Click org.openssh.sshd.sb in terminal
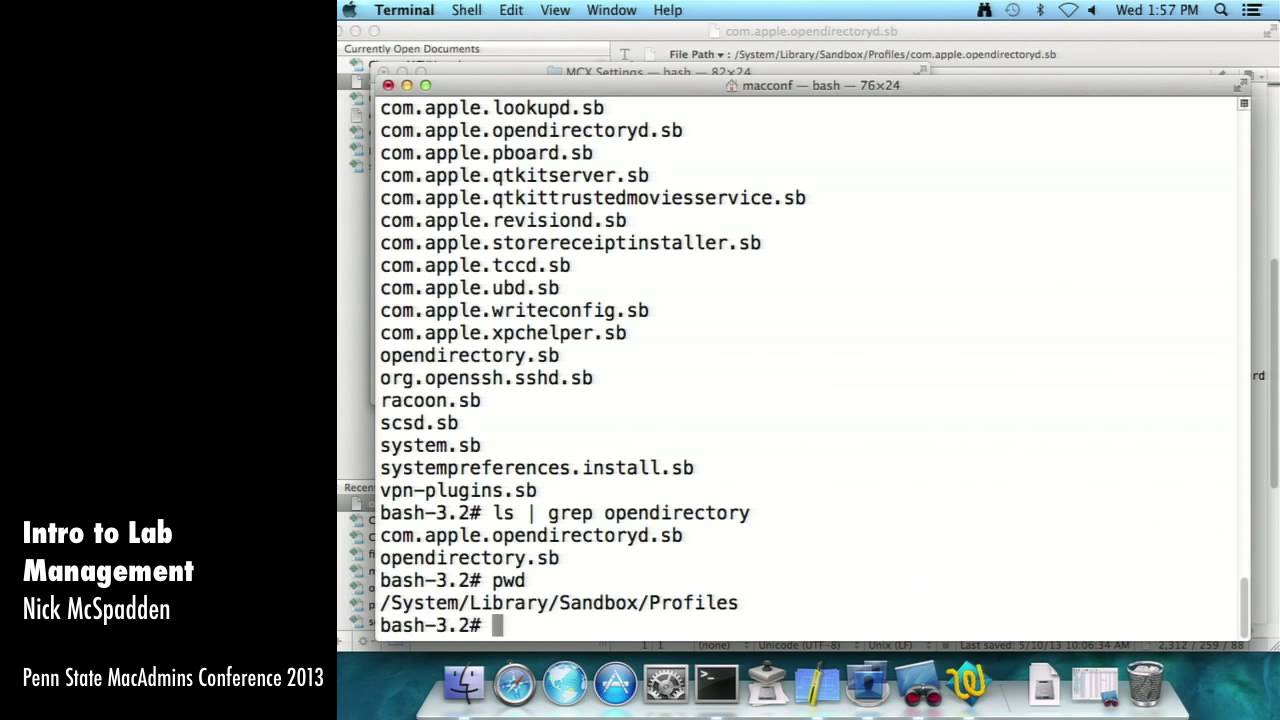 486,378
